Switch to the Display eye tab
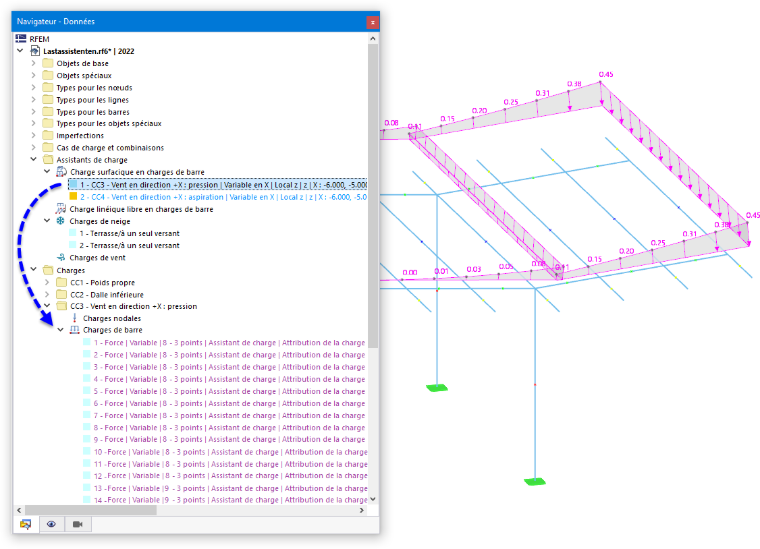This screenshot has width=760, height=549. tap(51, 524)
